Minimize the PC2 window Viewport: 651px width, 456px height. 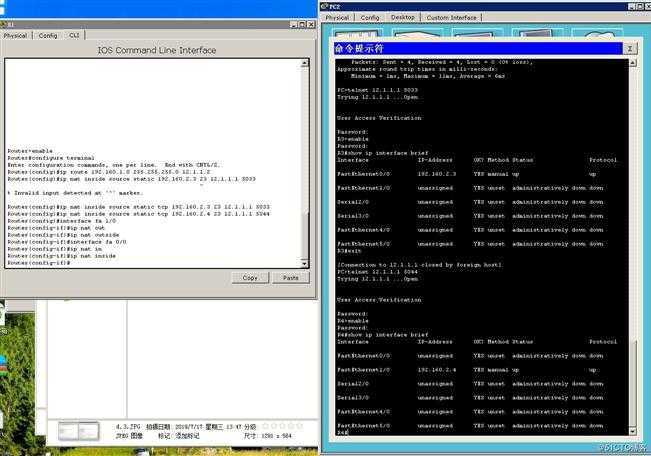point(631,7)
